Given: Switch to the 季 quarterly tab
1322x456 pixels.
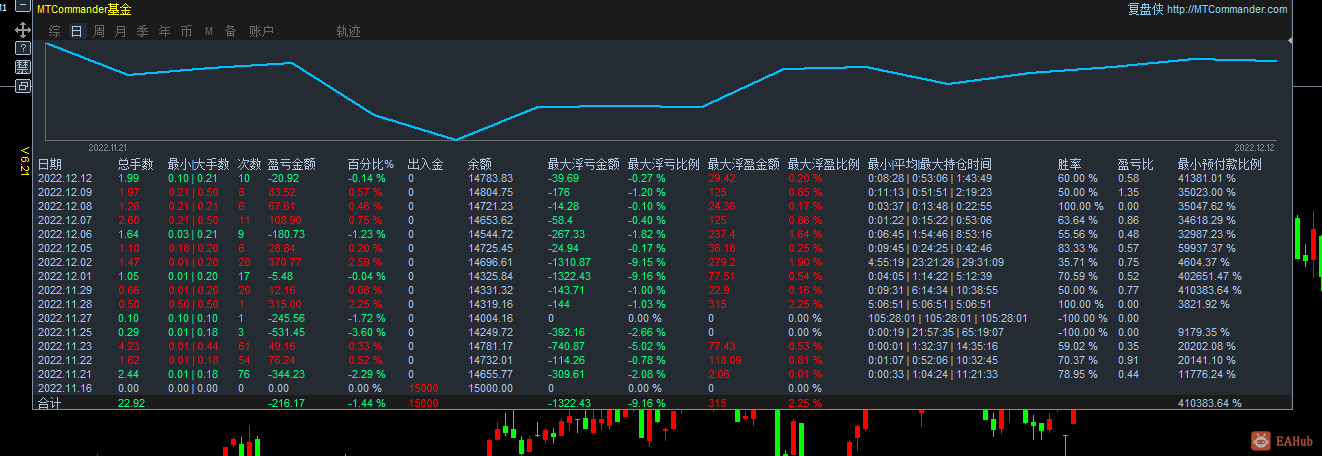Looking at the screenshot, I should point(142,31).
